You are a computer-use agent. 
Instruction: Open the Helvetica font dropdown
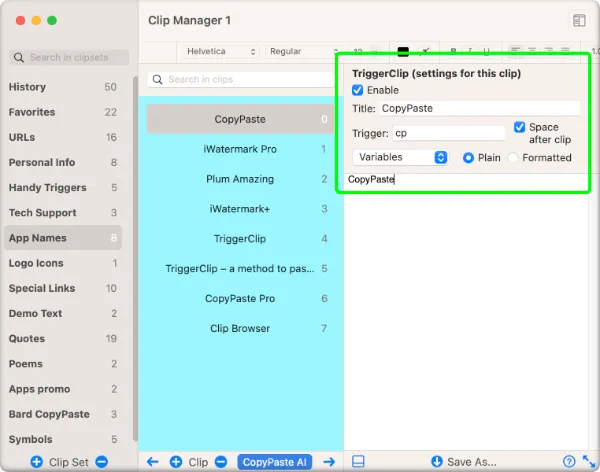[221, 51]
